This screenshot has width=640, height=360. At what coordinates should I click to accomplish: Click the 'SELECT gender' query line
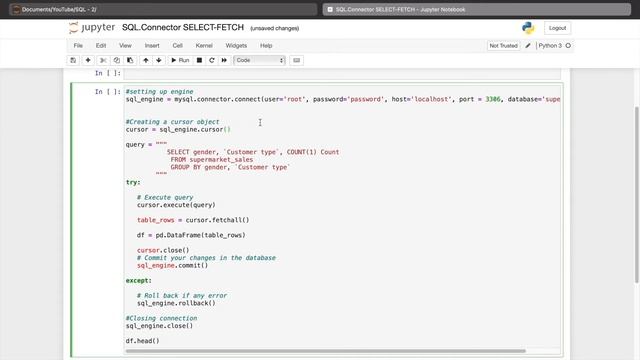tap(253, 152)
